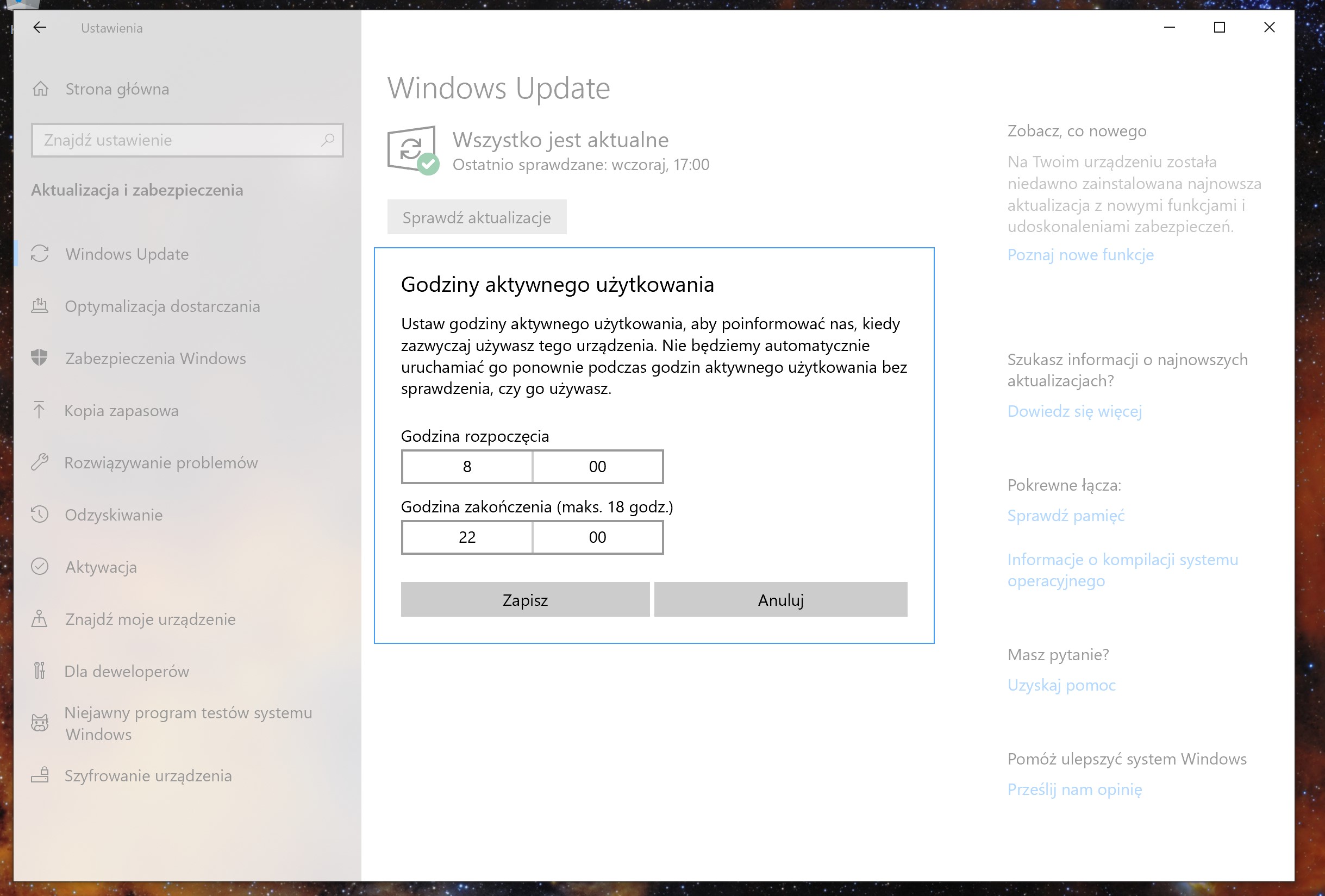Image resolution: width=1325 pixels, height=896 pixels.
Task: Click the Znajdź moje urządzenie person icon
Action: click(39, 619)
